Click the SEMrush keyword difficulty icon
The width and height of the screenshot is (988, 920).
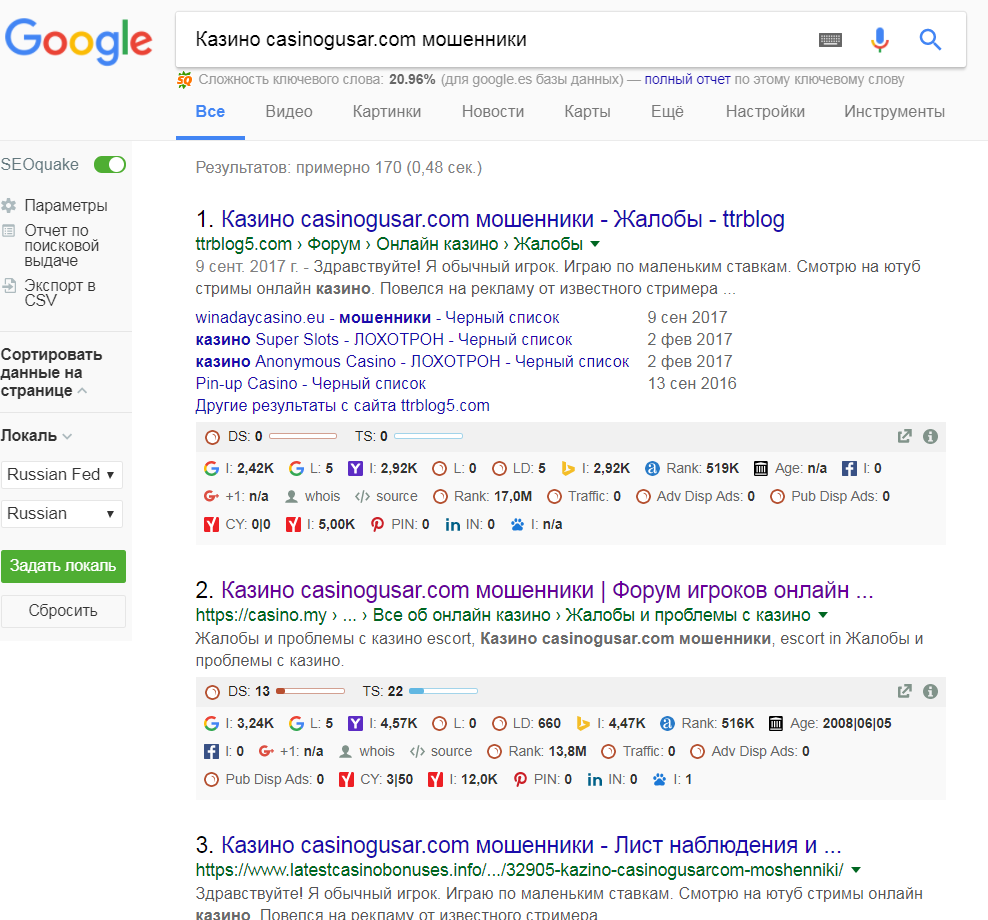185,80
